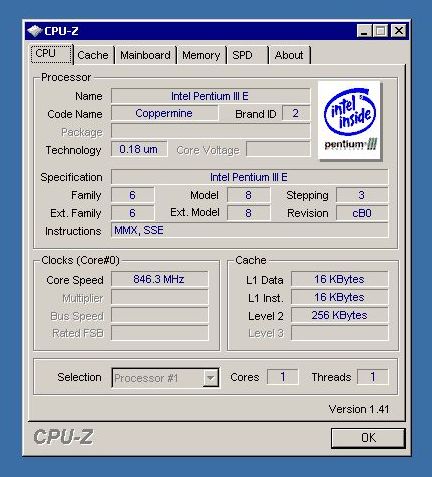The image size is (432, 477).
Task: Minimize the CPU-Z window
Action: (x=364, y=31)
